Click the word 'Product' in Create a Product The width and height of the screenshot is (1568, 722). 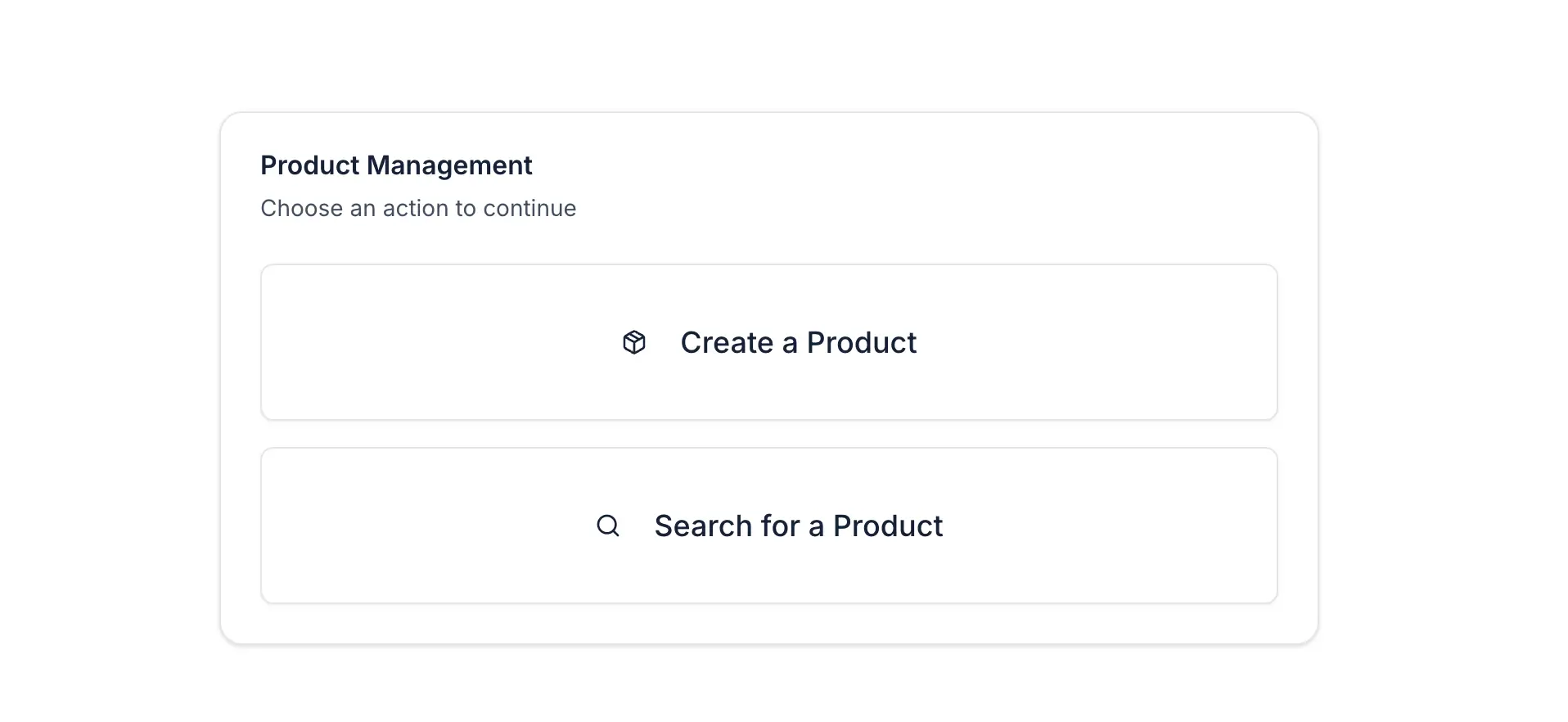tap(861, 342)
